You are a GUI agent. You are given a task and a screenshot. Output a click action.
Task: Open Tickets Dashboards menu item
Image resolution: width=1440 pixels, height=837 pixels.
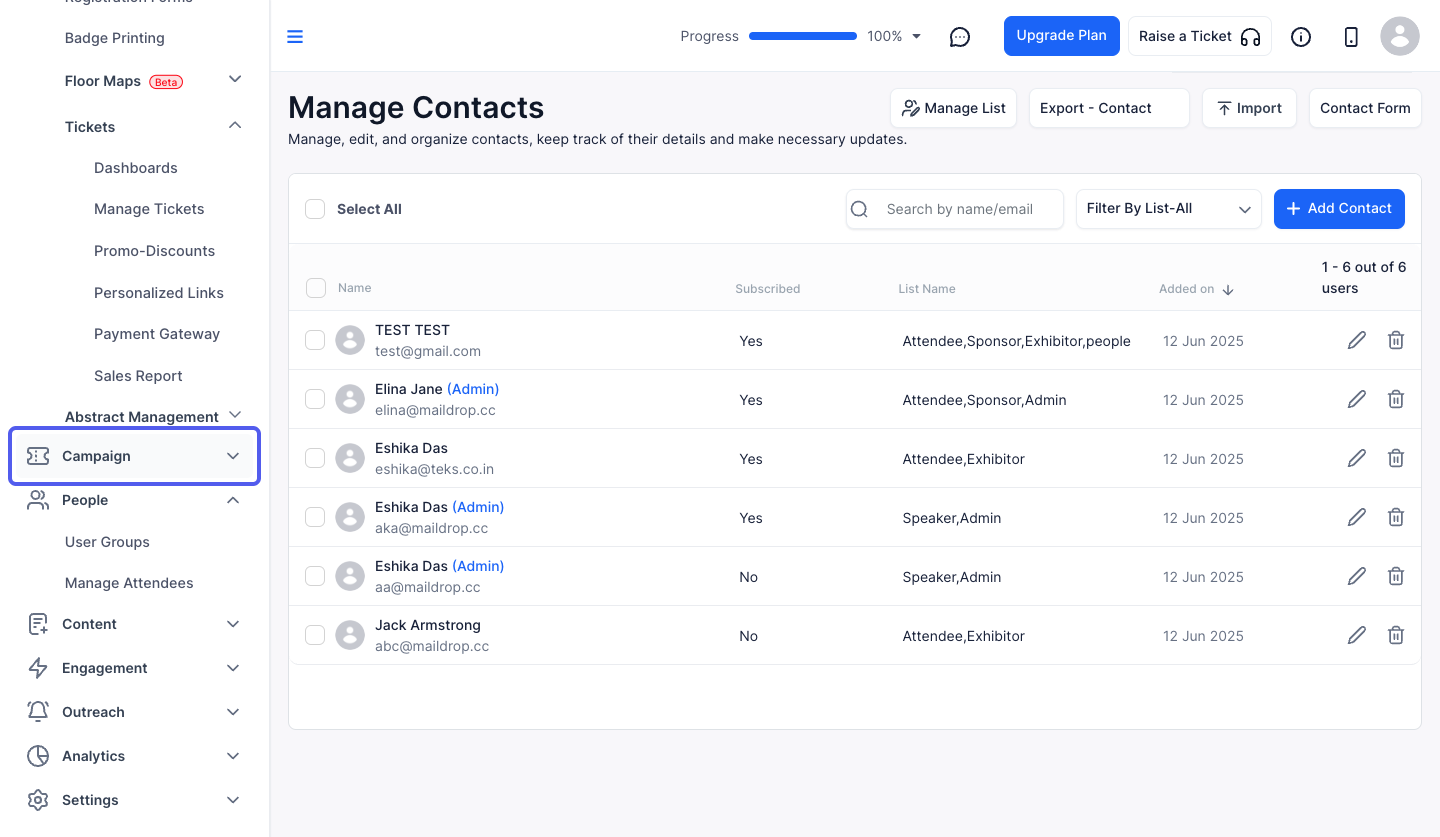136,168
